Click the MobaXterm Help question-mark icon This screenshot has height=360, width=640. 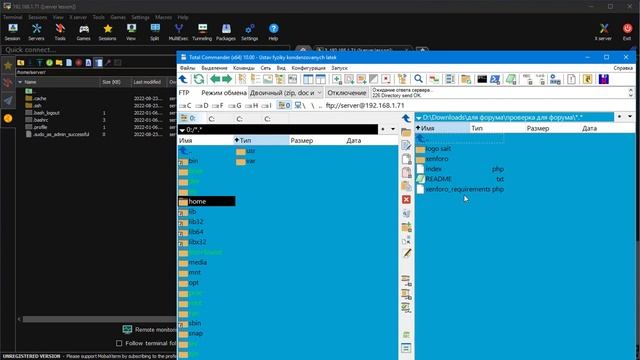[x=273, y=32]
